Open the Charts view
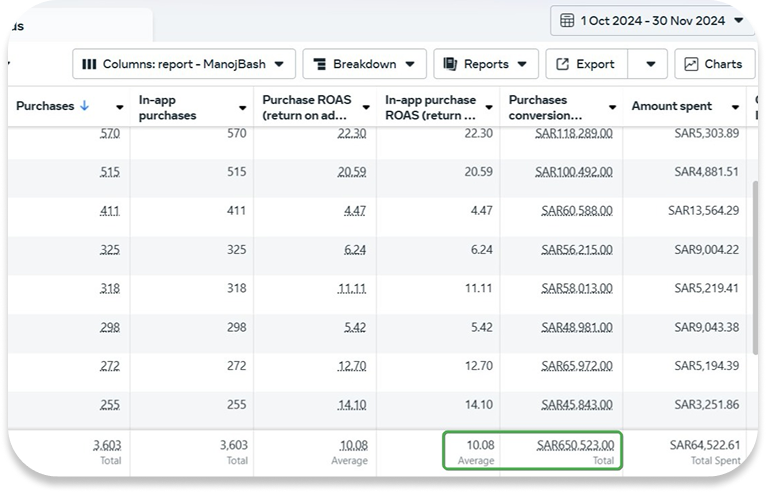 coord(714,64)
